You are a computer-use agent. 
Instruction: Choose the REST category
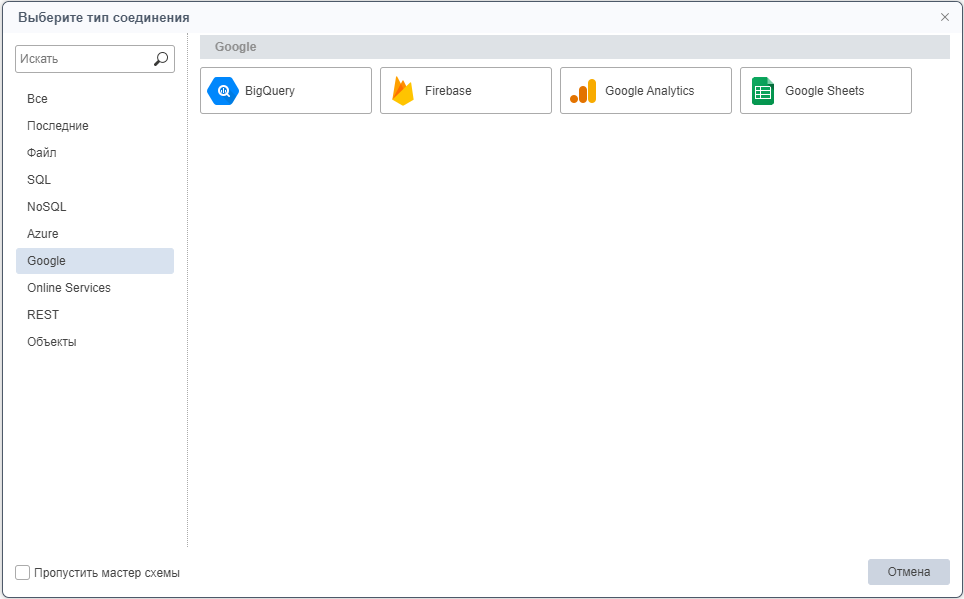pyautogui.click(x=43, y=315)
